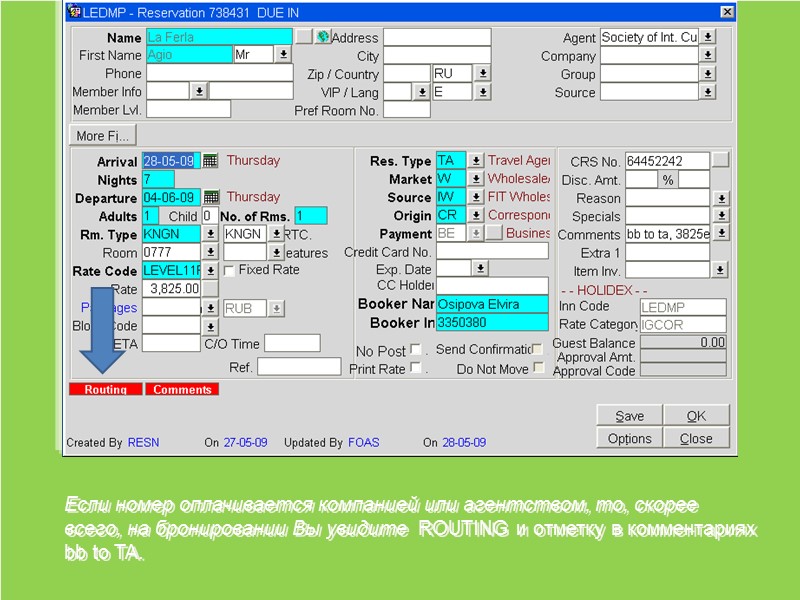This screenshot has width=800, height=600.
Task: Open the Rate Code dropdown
Action: [210, 270]
